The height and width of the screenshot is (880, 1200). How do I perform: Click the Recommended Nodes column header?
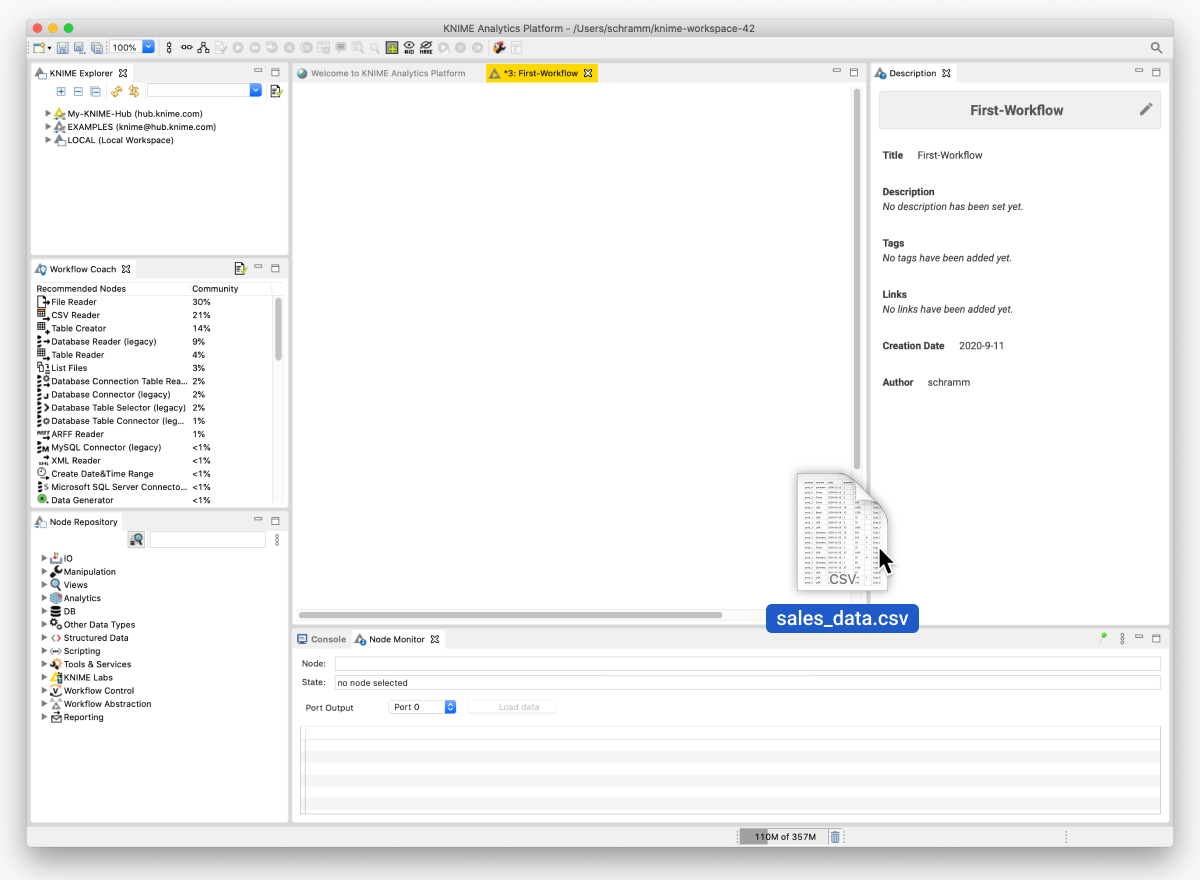pyautogui.click(x=81, y=289)
